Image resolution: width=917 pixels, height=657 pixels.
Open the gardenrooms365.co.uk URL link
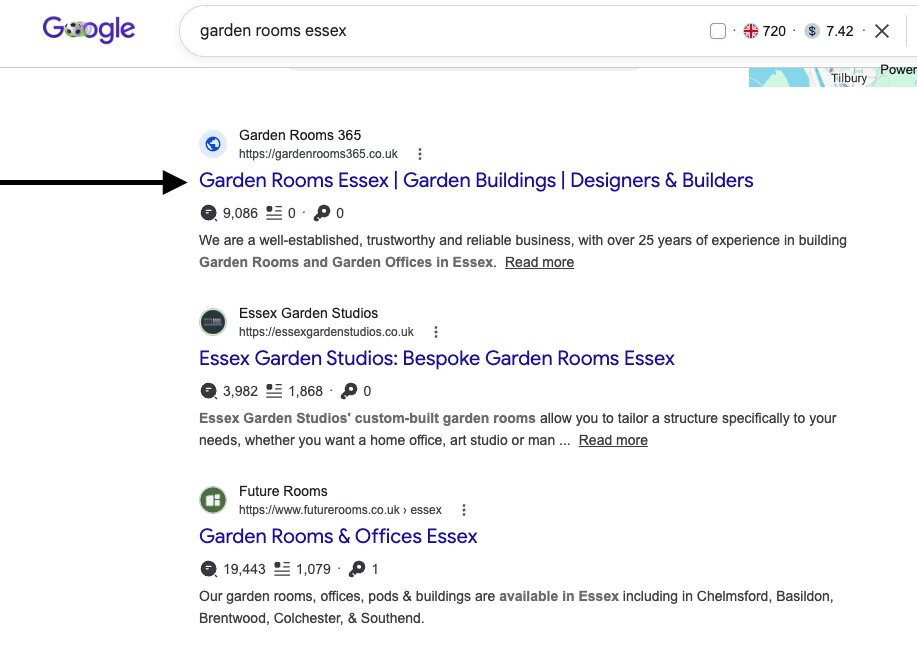[318, 154]
